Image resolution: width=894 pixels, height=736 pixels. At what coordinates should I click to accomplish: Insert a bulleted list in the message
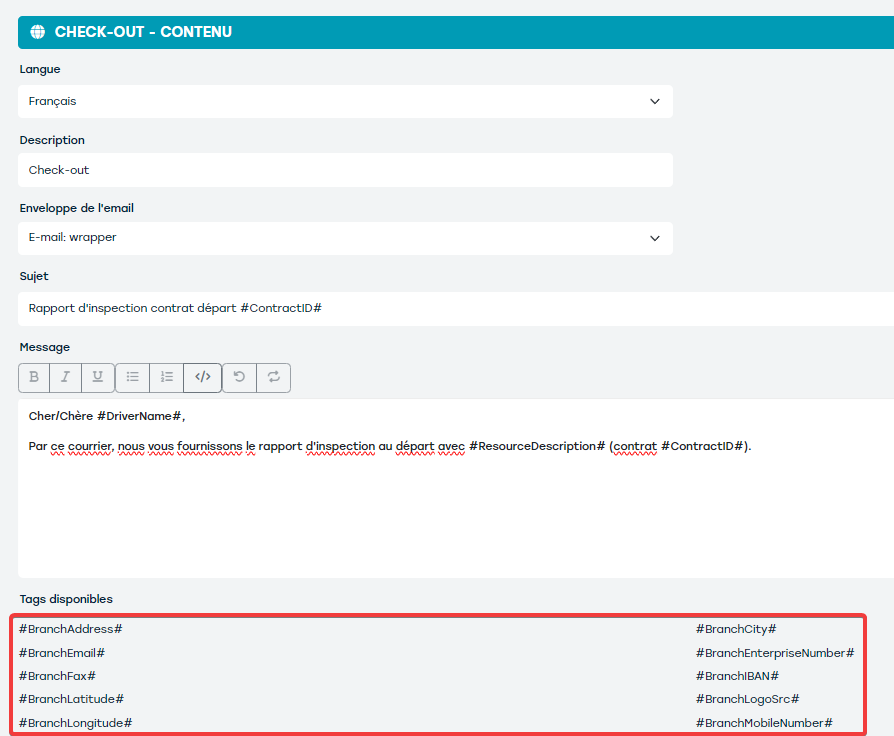coord(132,377)
